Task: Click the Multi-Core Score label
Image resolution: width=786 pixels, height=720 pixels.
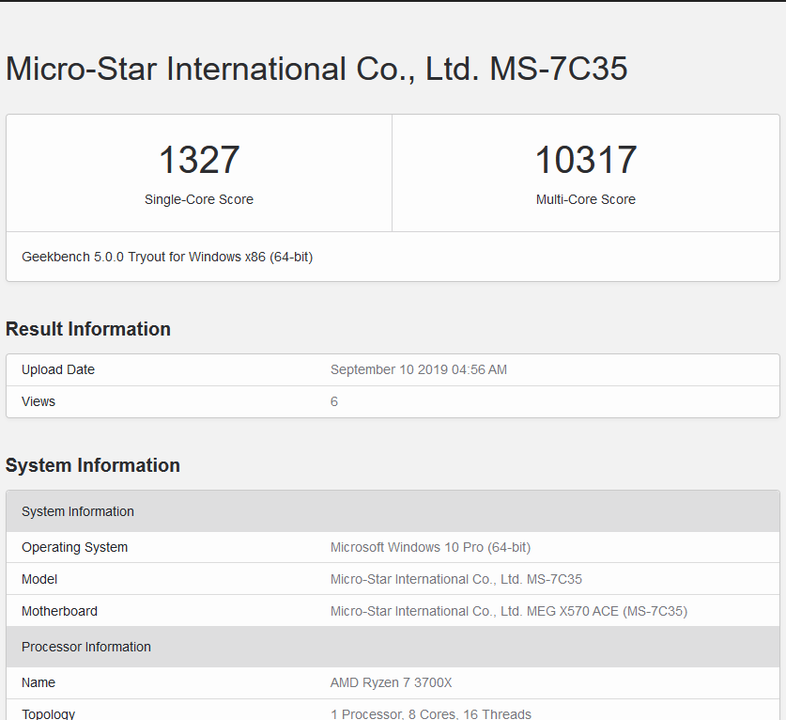Action: point(585,200)
